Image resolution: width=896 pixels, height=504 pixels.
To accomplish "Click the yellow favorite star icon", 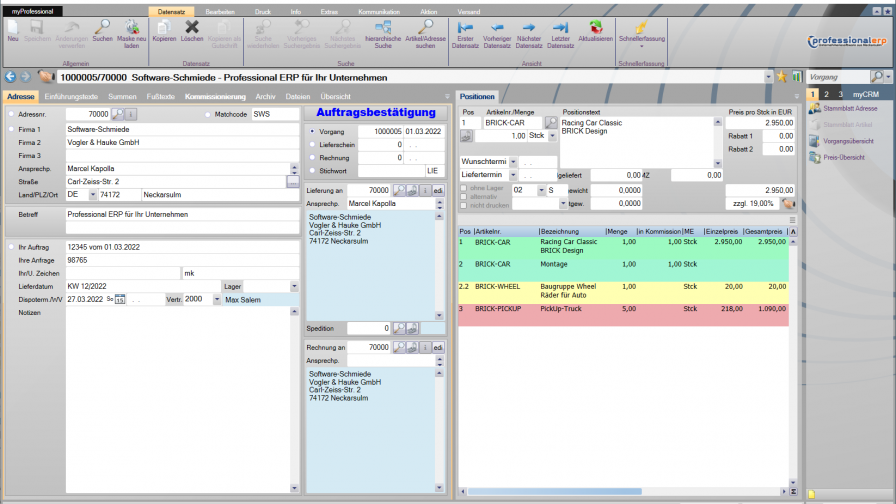I will pos(781,76).
